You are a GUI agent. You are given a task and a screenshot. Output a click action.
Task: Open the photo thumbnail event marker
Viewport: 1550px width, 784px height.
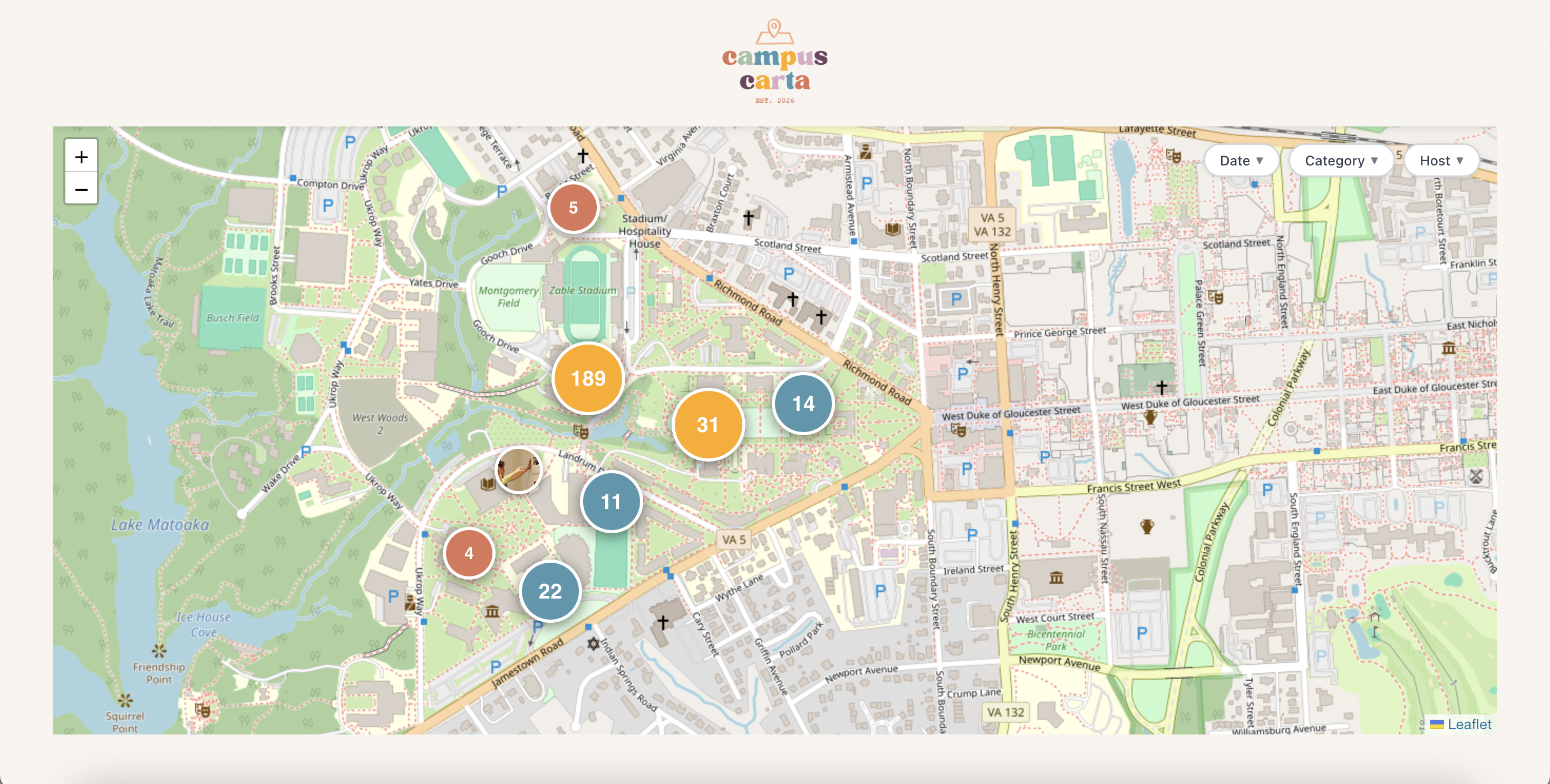pyautogui.click(x=518, y=470)
